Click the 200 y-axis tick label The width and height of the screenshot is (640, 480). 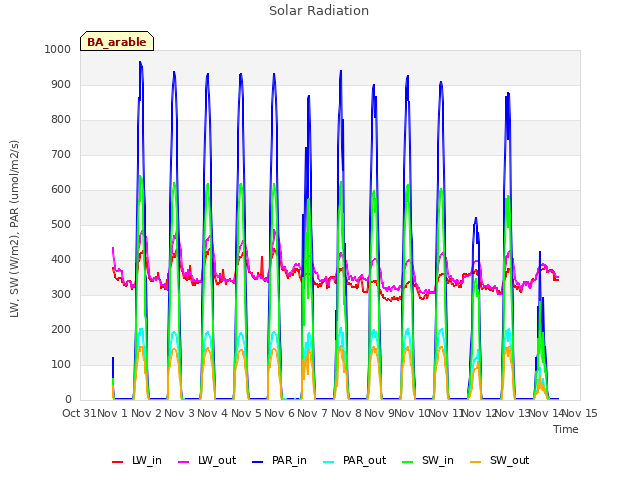point(61,329)
